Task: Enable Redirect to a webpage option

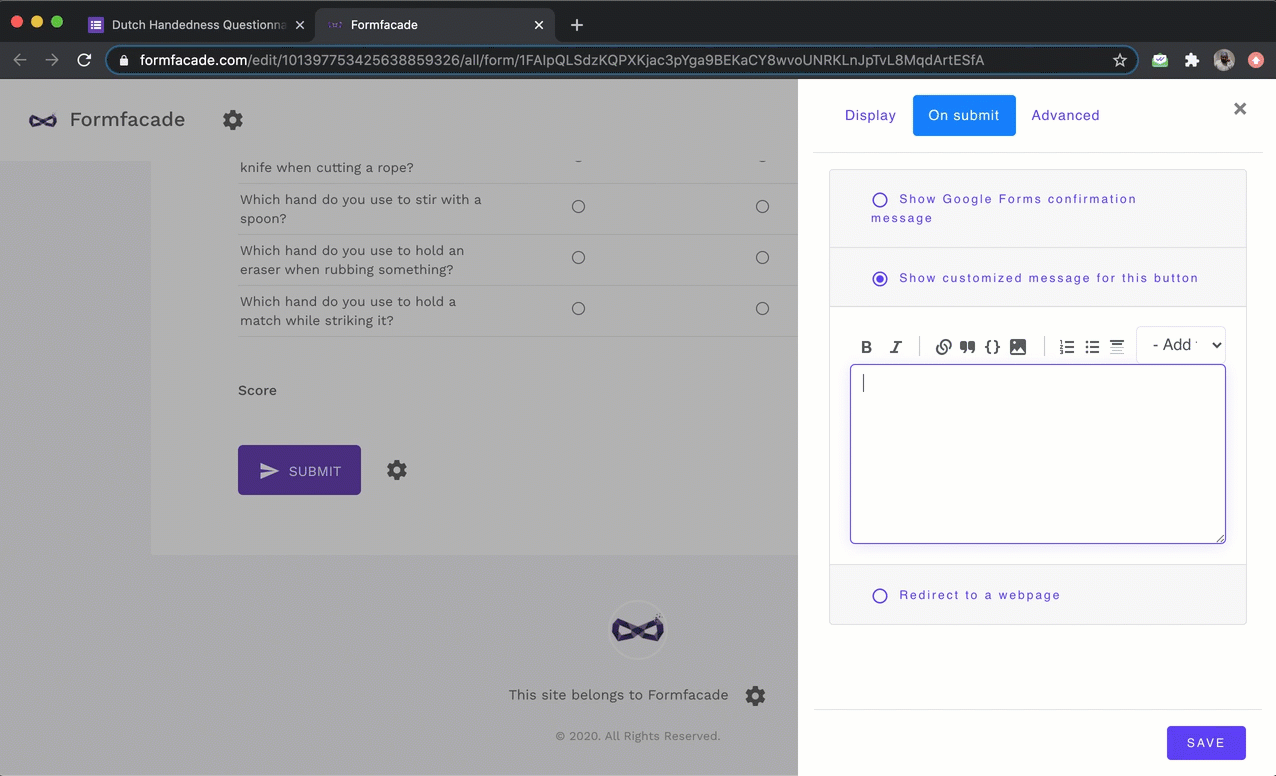Action: coord(879,595)
